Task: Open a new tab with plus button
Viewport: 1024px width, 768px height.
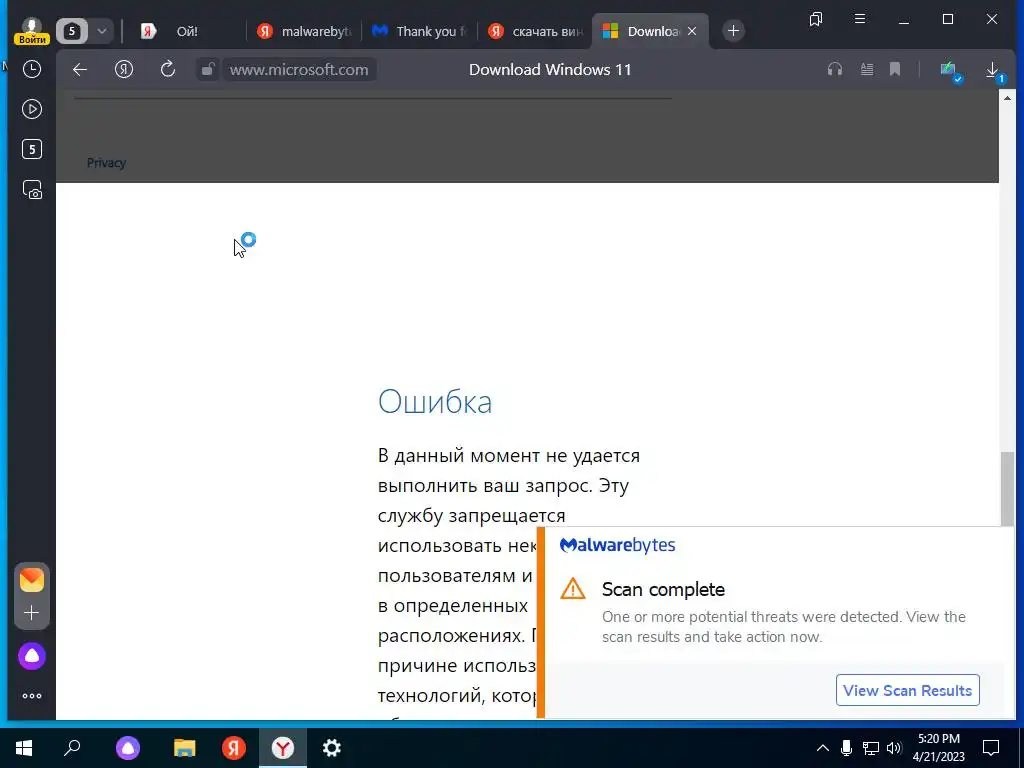Action: [733, 31]
